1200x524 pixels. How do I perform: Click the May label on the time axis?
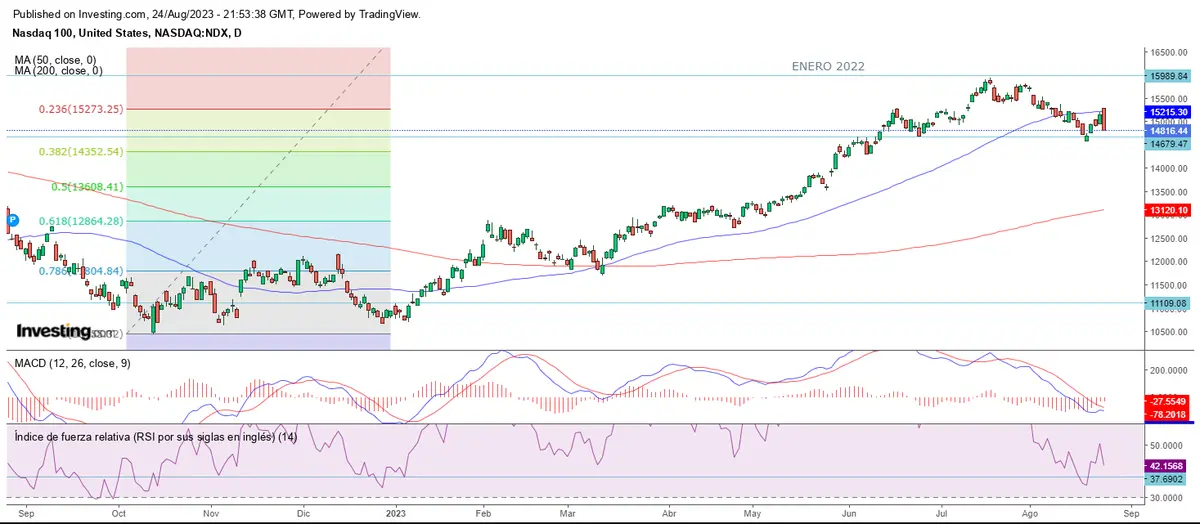point(753,513)
